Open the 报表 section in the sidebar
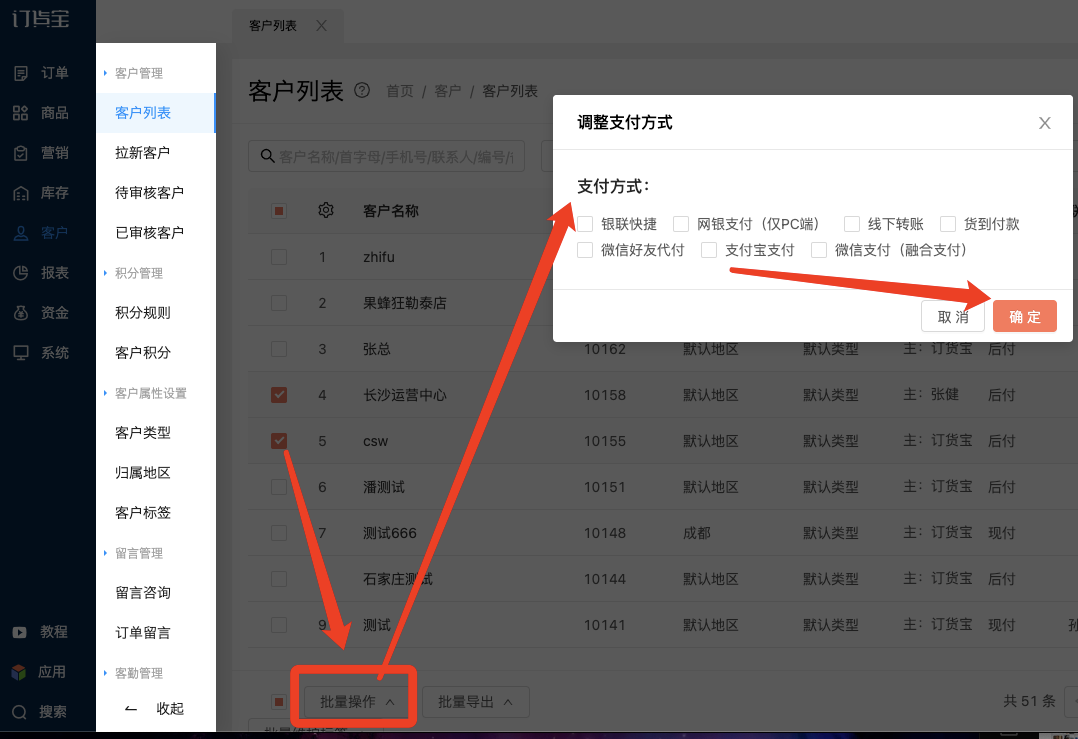1078x739 pixels. click(41, 273)
